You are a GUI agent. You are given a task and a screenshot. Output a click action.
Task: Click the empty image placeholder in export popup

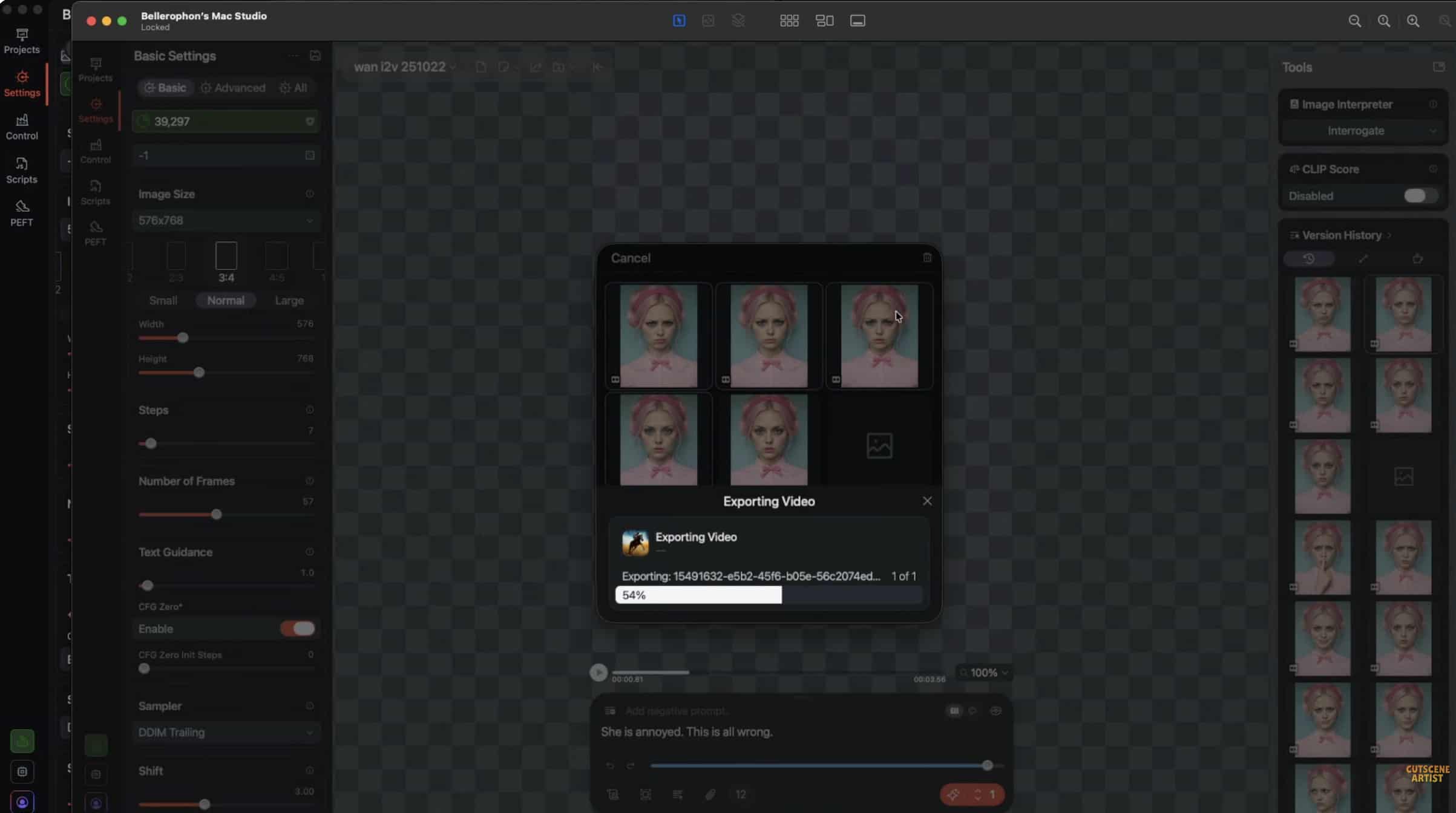point(879,446)
